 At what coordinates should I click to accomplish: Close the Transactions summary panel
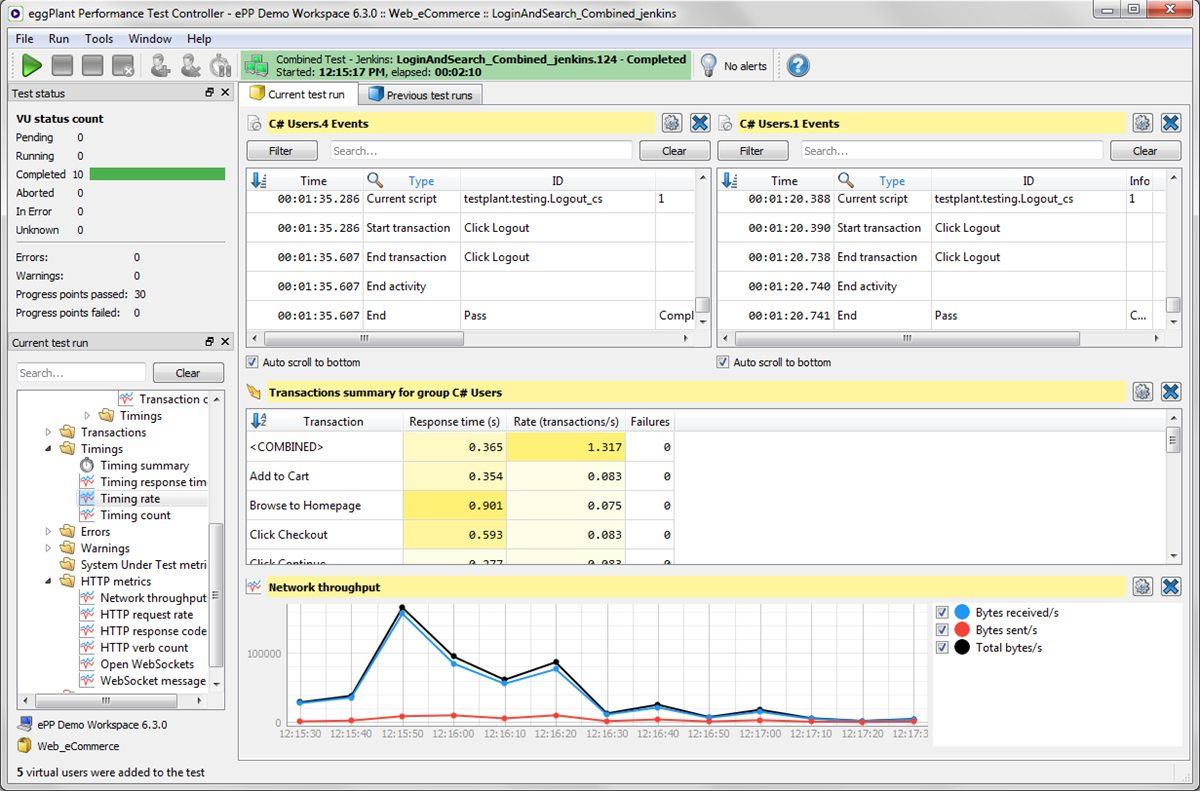(x=1171, y=392)
